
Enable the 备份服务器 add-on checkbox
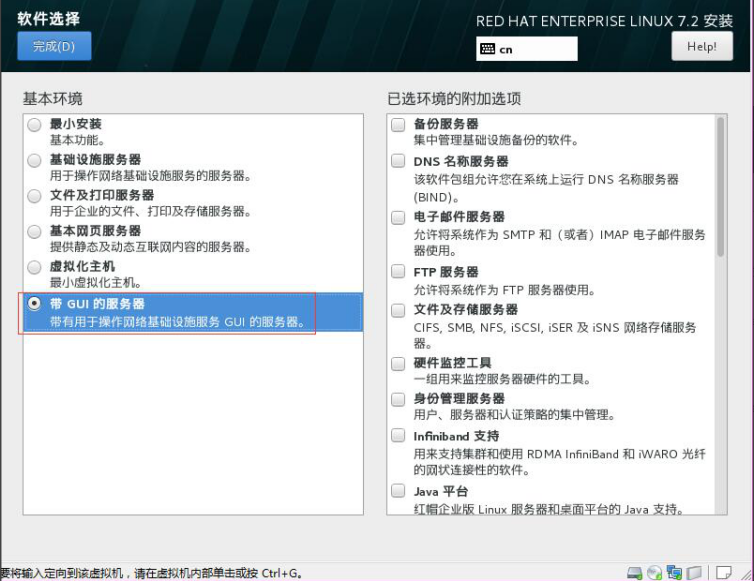coord(398,125)
